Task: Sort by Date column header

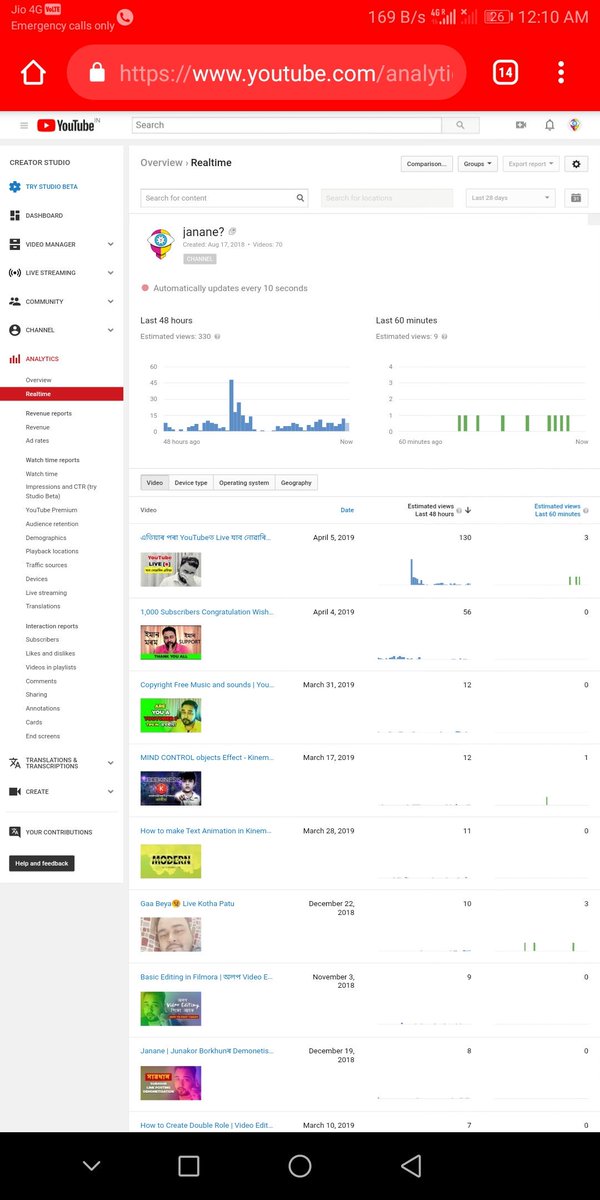Action: click(347, 510)
